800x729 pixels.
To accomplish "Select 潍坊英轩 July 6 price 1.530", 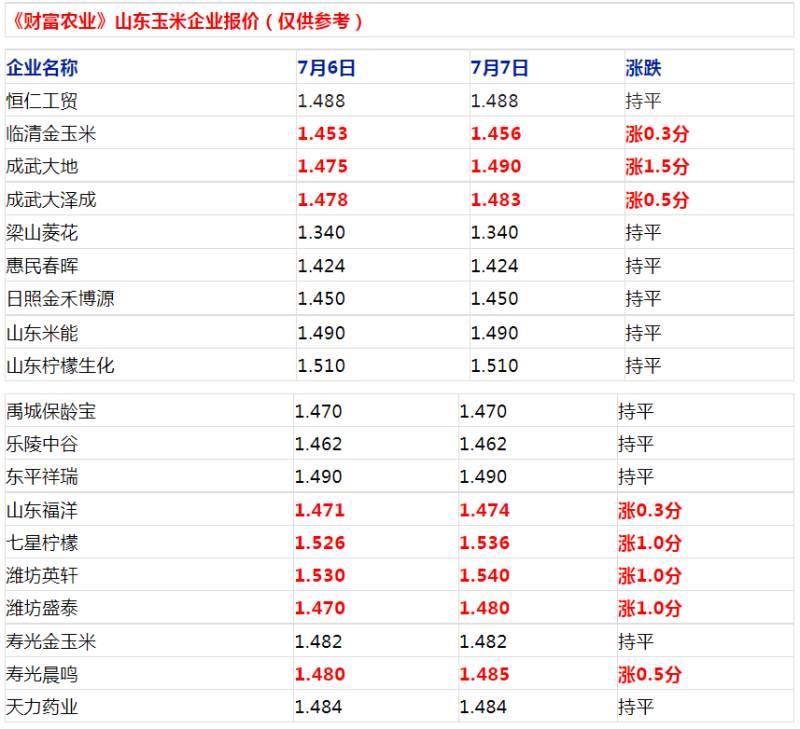I will tap(320, 575).
